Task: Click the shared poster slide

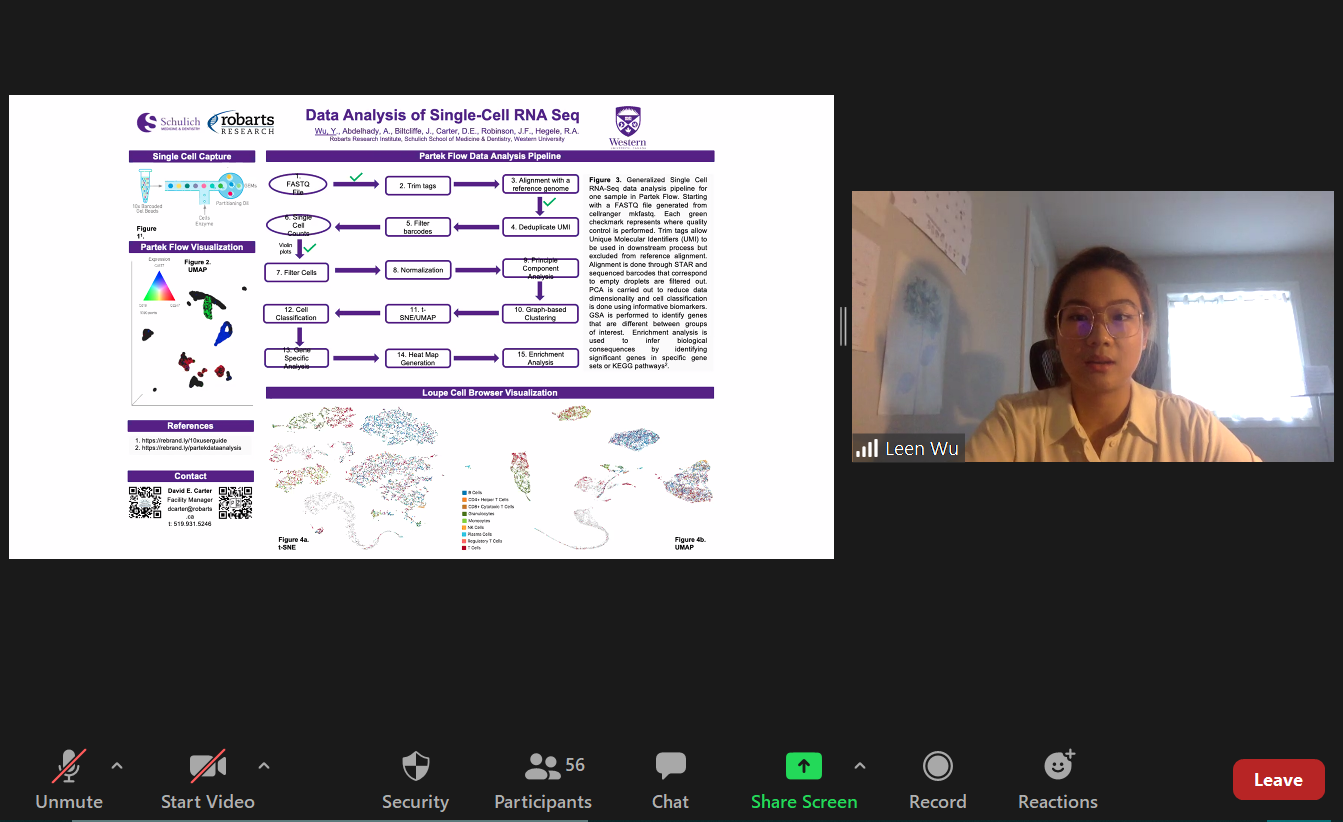Action: 421,326
